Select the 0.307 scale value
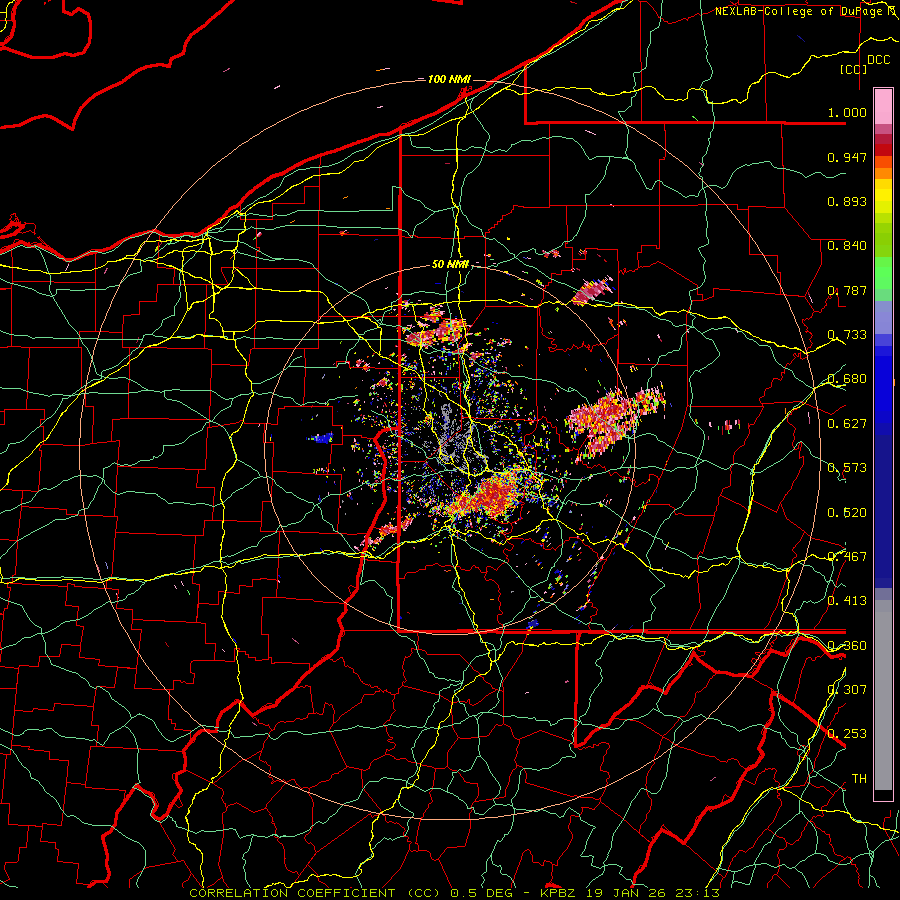 point(847,690)
